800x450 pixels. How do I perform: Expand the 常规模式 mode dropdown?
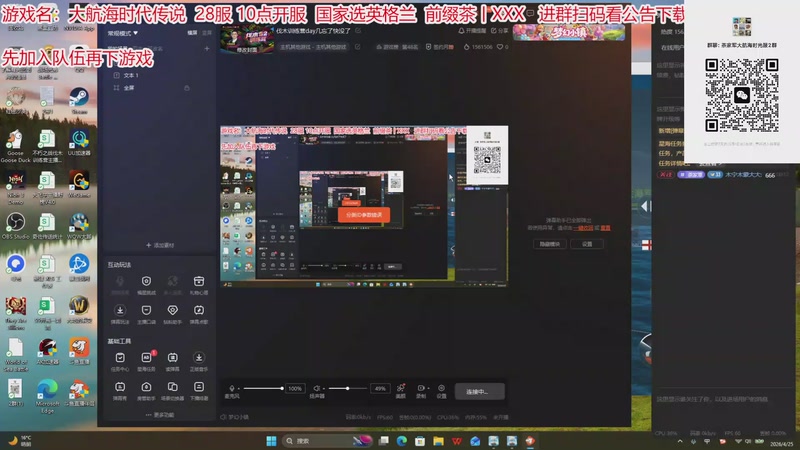[x=122, y=33]
